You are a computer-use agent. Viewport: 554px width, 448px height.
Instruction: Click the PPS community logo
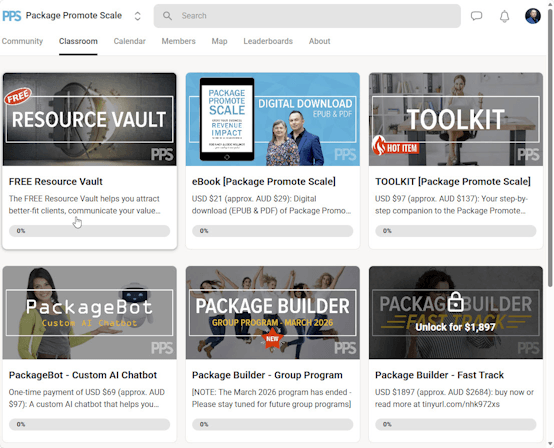tap(12, 16)
